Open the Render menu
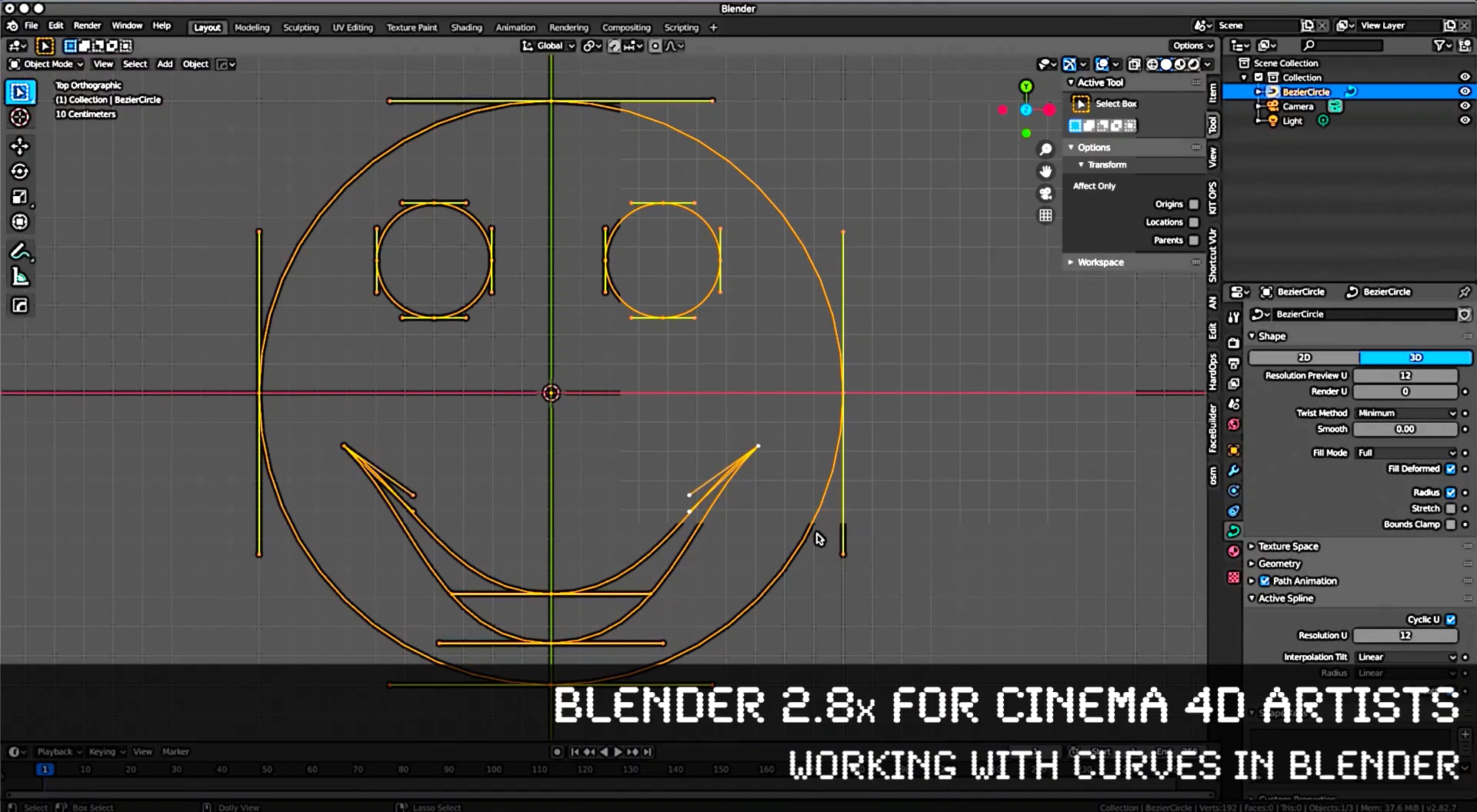Screen dimensions: 1477x812 click(x=87, y=25)
